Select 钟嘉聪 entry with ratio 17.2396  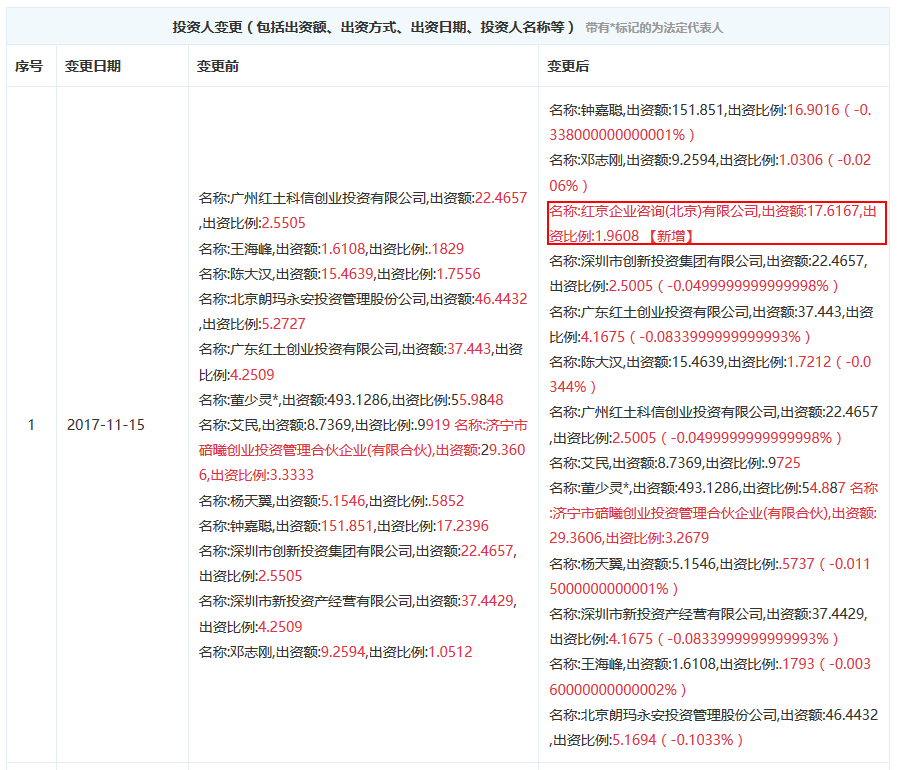tap(343, 526)
